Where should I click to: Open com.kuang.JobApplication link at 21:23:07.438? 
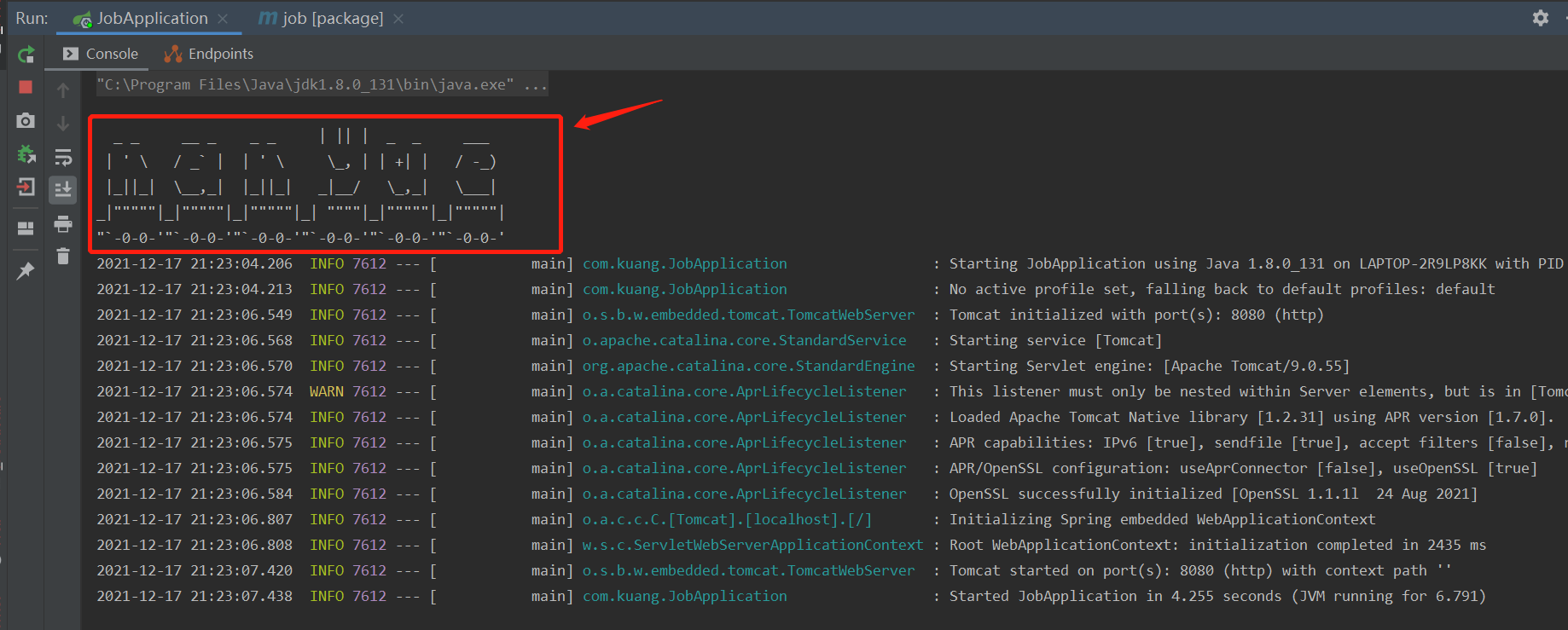coord(685,596)
